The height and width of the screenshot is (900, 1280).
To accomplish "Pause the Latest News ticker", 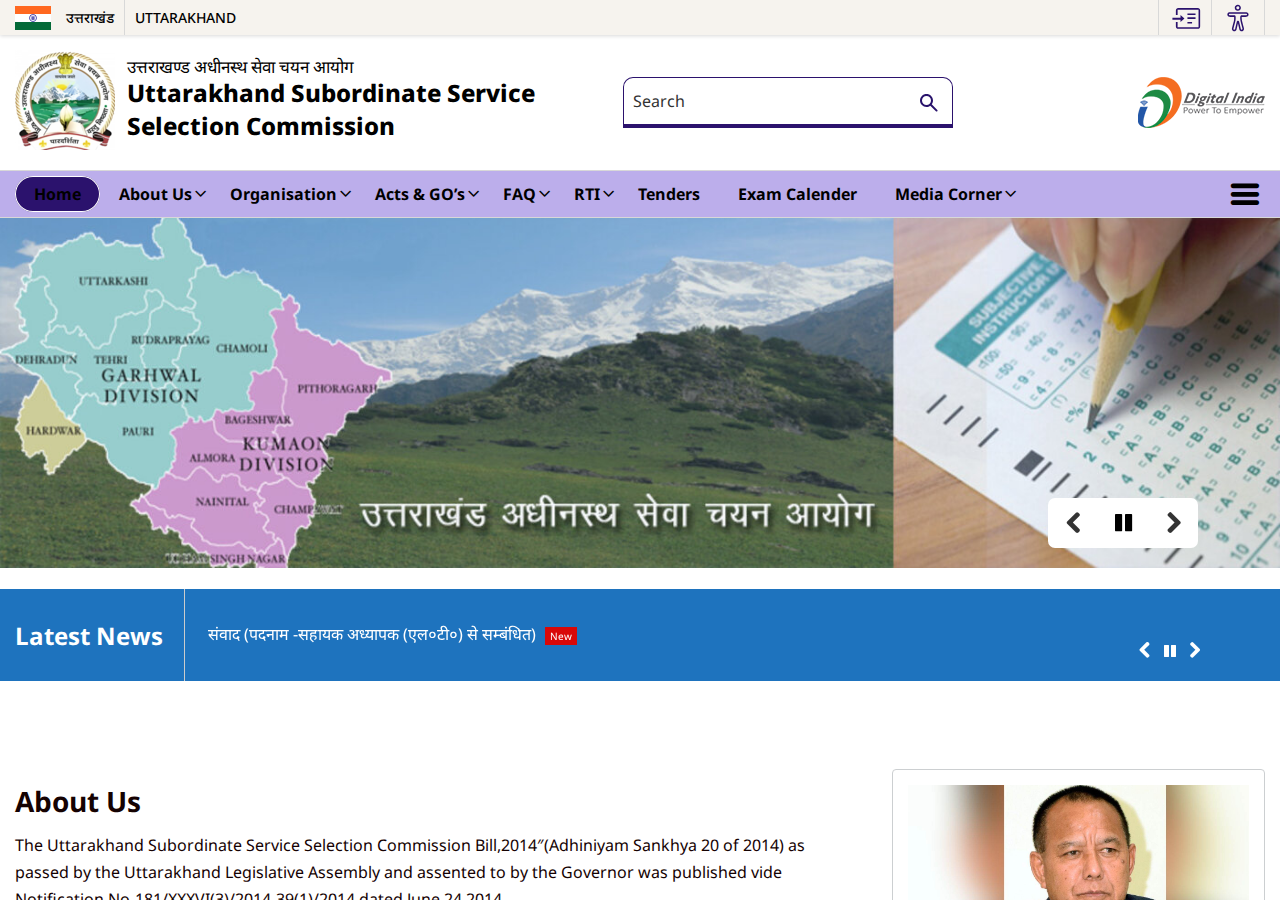I will [x=1170, y=651].
